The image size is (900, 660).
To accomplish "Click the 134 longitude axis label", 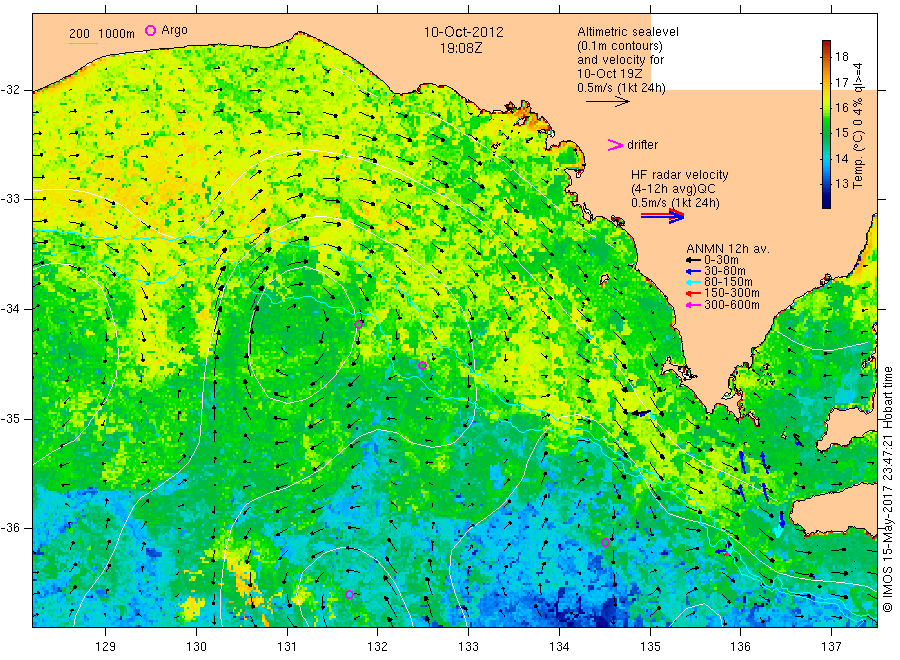I will click(559, 647).
